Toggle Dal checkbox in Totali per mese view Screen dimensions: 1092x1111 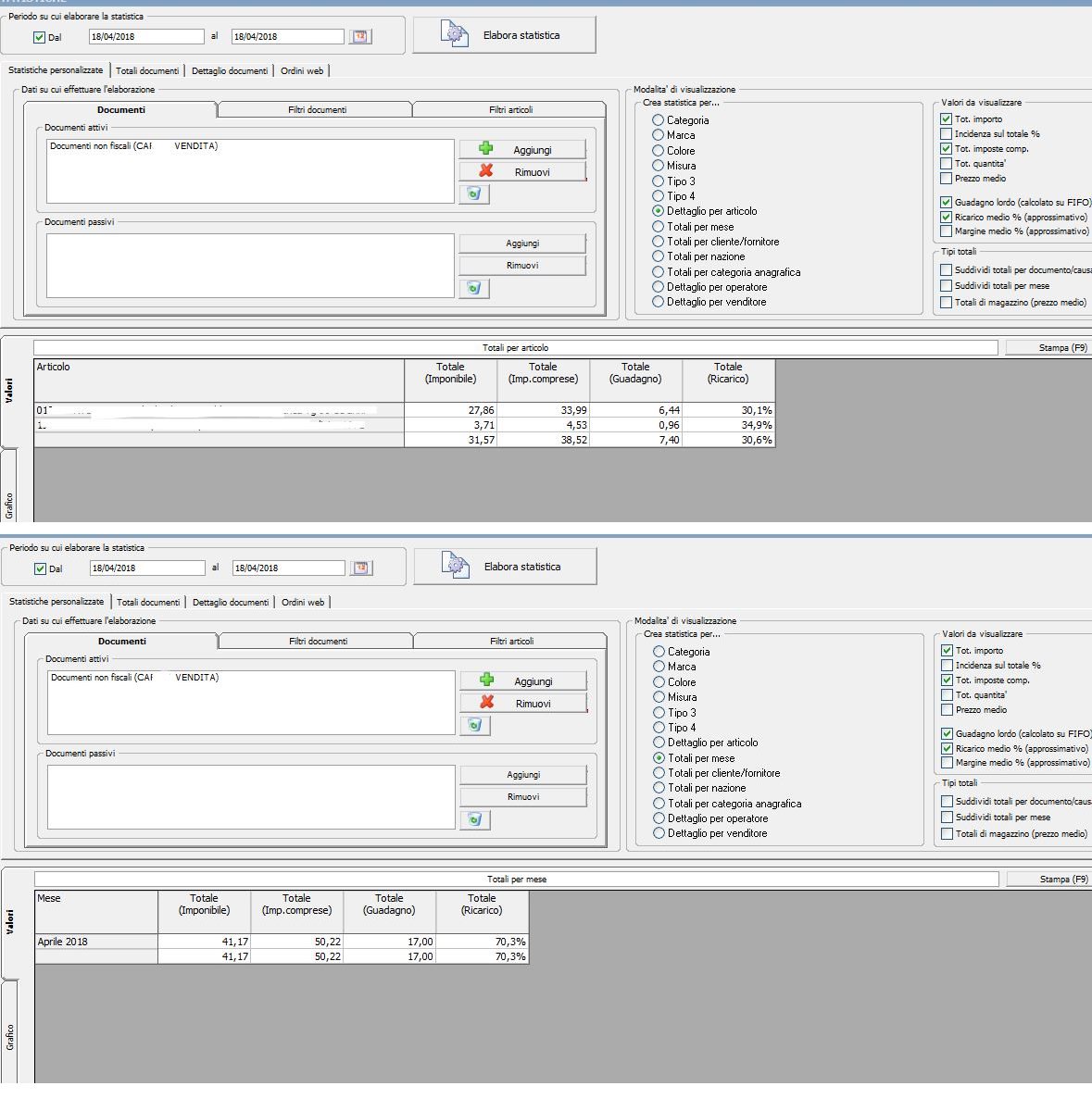pos(40,568)
